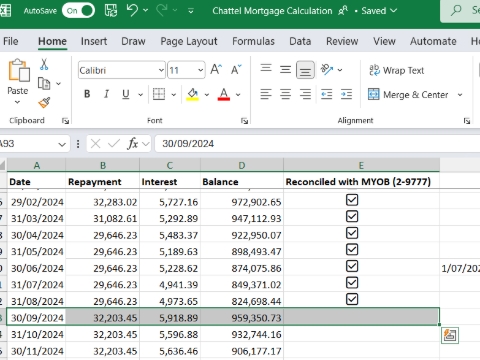Viewport: 480px width, 360px height.
Task: Select the Format Painter brush
Action: (x=44, y=103)
